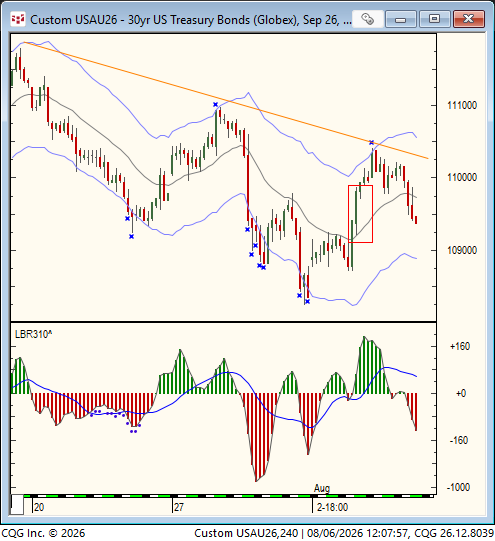Click the 2-18:00 time axis label
The height and width of the screenshot is (541, 495).
click(333, 507)
